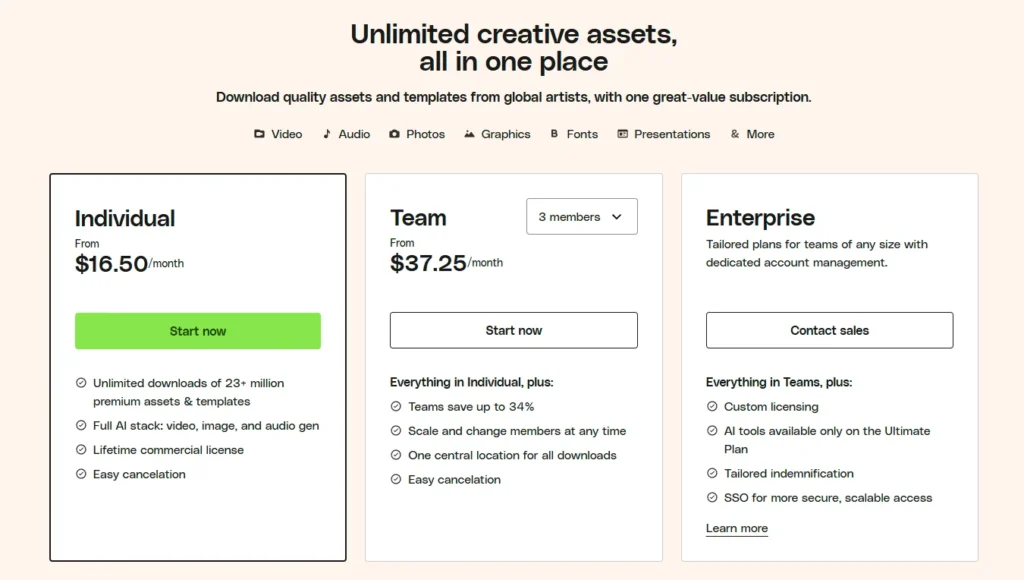Click the More ampersand icon
The width and height of the screenshot is (1024, 580).
(735, 134)
